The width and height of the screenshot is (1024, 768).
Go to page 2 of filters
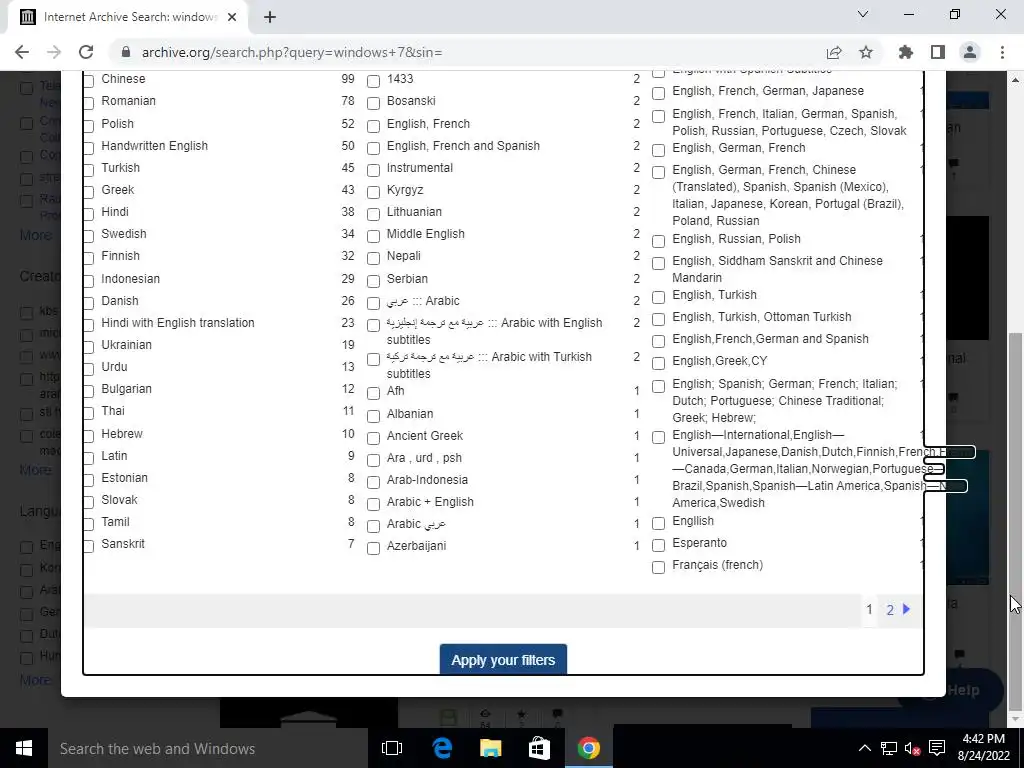pos(889,610)
